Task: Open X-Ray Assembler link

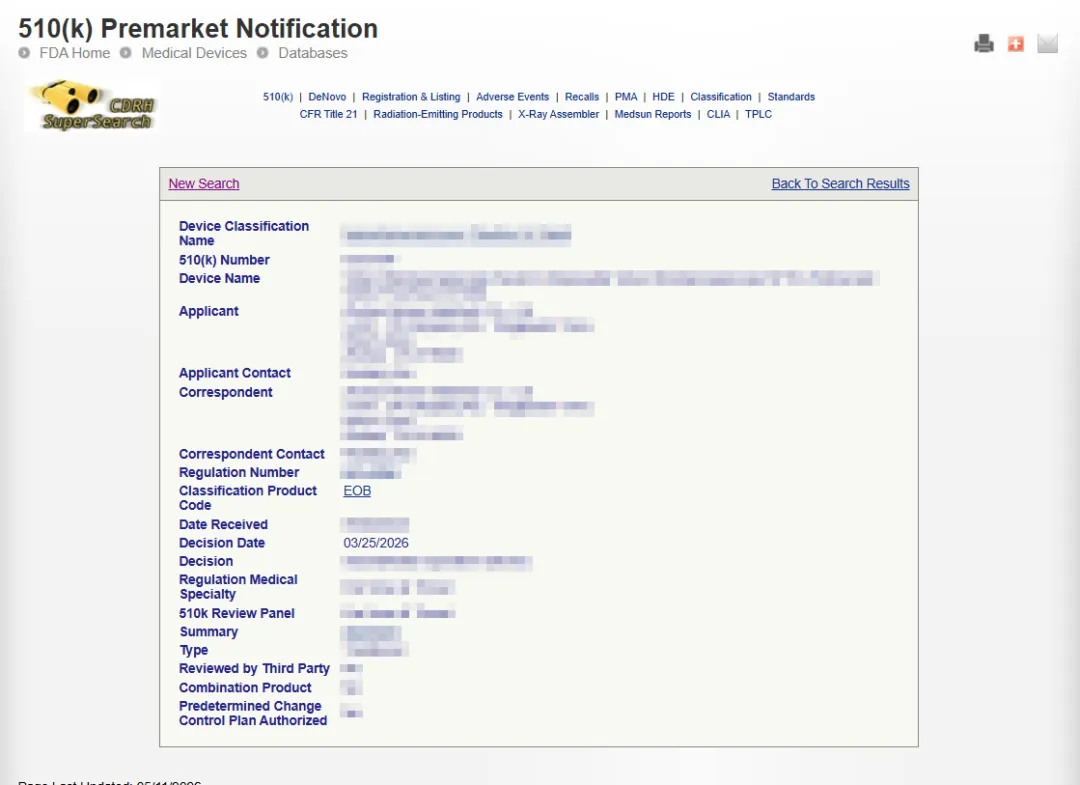Action: click(559, 114)
